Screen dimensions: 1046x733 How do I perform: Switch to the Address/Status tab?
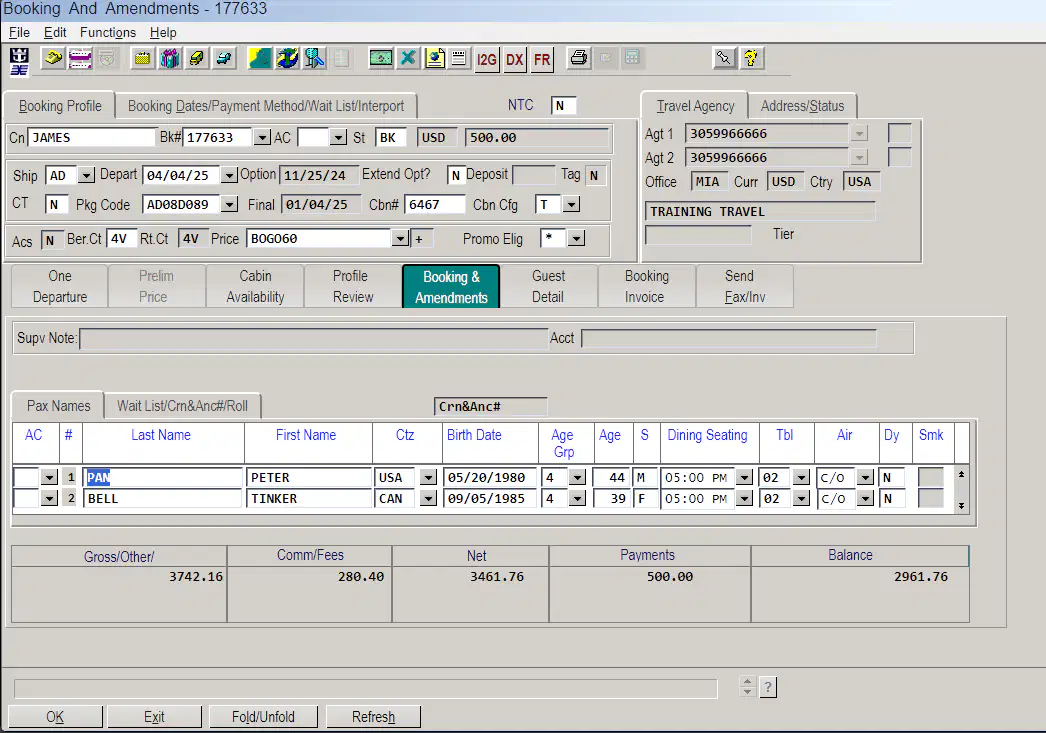(x=802, y=106)
